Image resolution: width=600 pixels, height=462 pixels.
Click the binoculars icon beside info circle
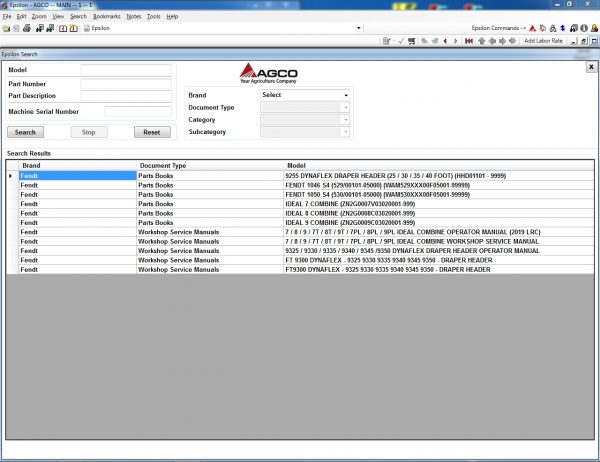tap(573, 28)
